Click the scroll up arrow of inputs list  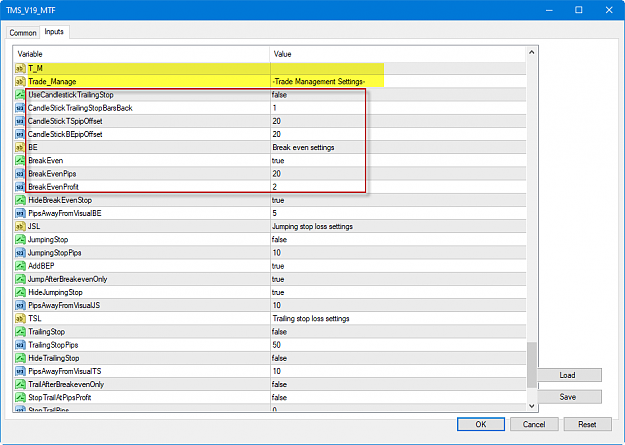pos(532,53)
